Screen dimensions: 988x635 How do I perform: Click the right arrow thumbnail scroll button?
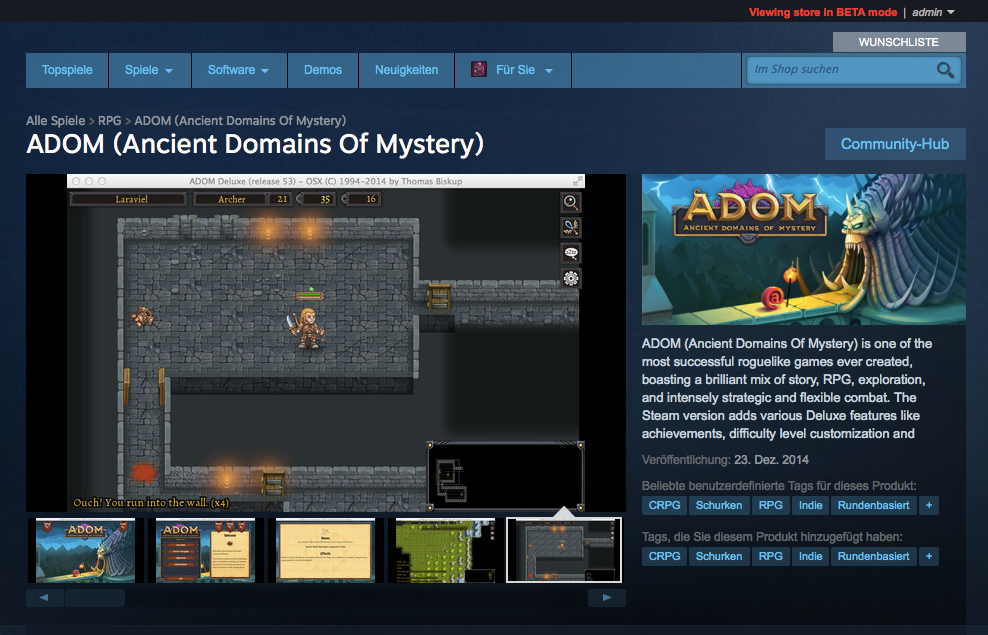pyautogui.click(x=607, y=597)
